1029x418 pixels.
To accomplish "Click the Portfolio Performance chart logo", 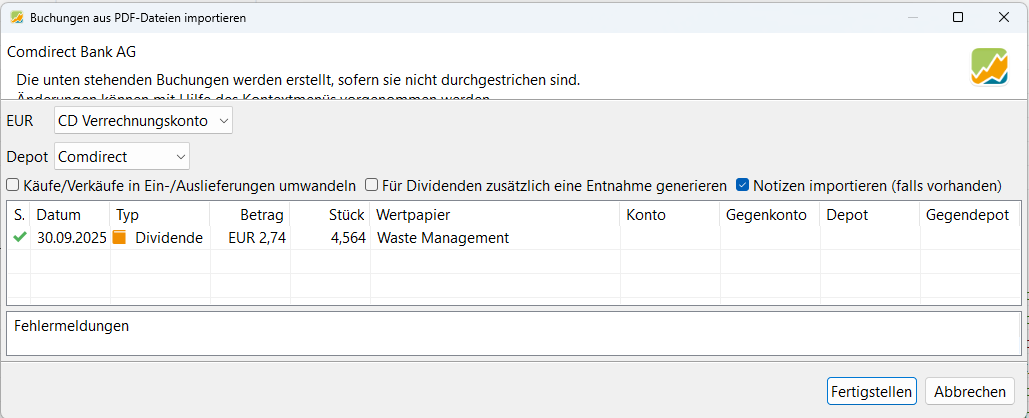I will pyautogui.click(x=989, y=66).
